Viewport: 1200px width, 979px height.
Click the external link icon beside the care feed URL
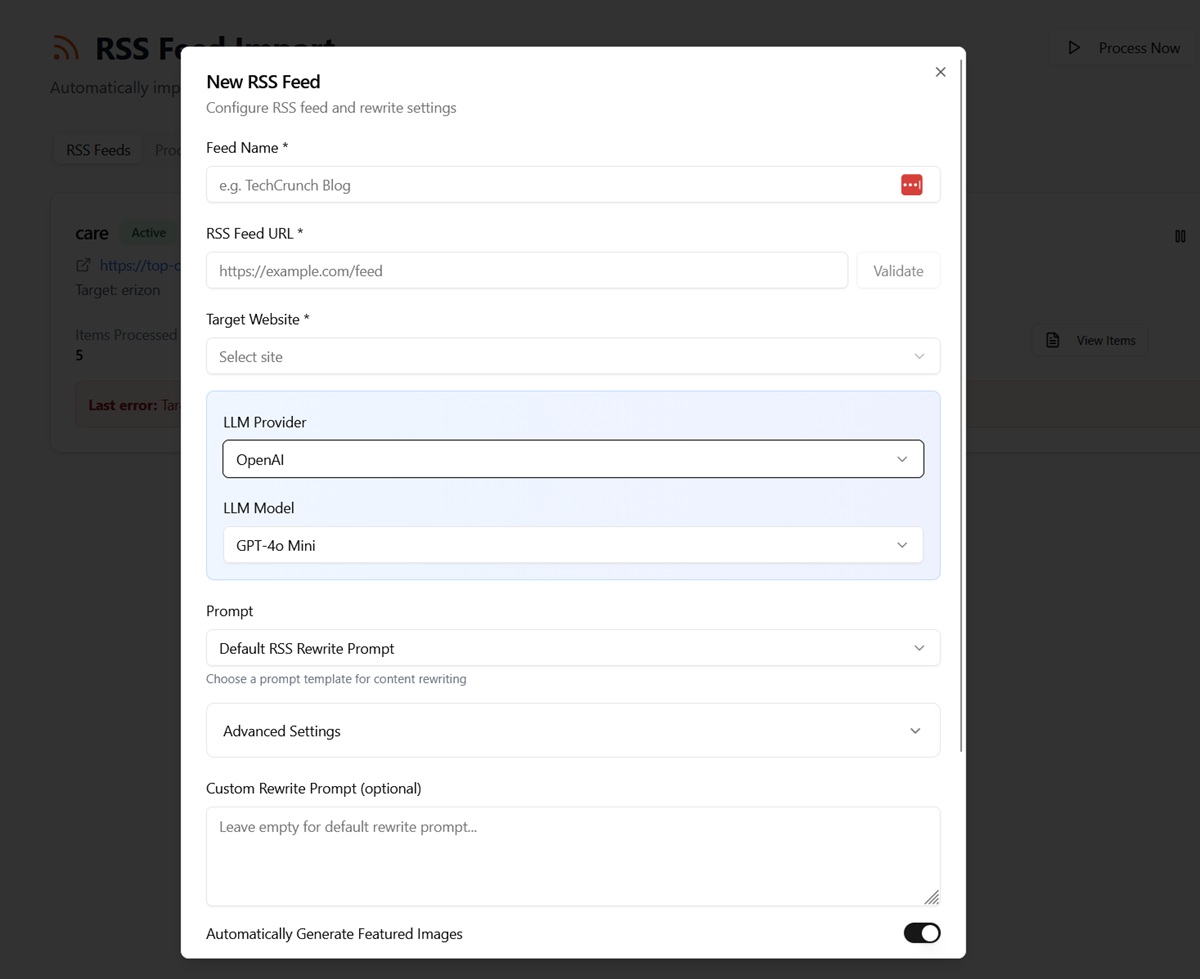[81, 265]
